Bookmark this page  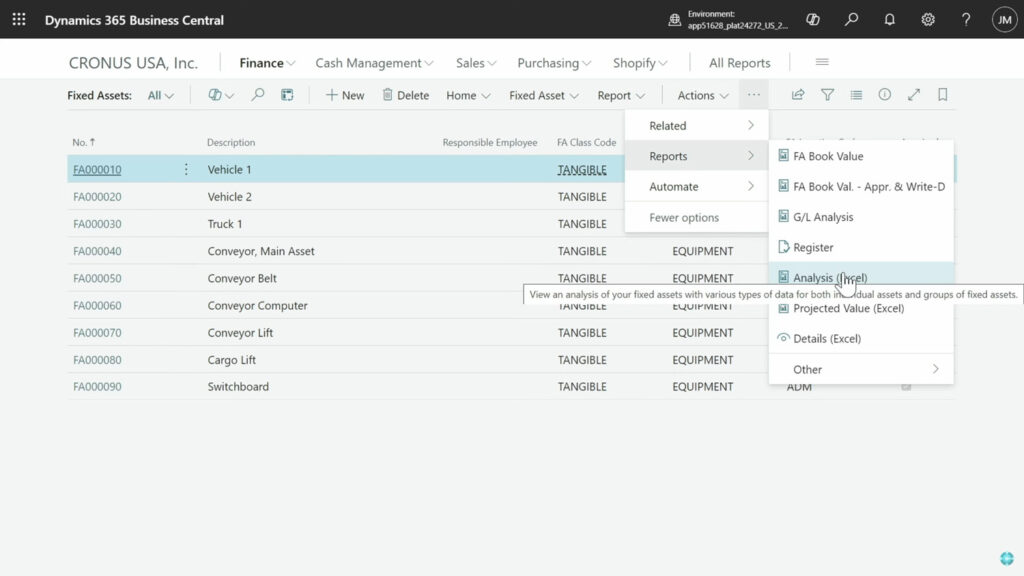[942, 95]
